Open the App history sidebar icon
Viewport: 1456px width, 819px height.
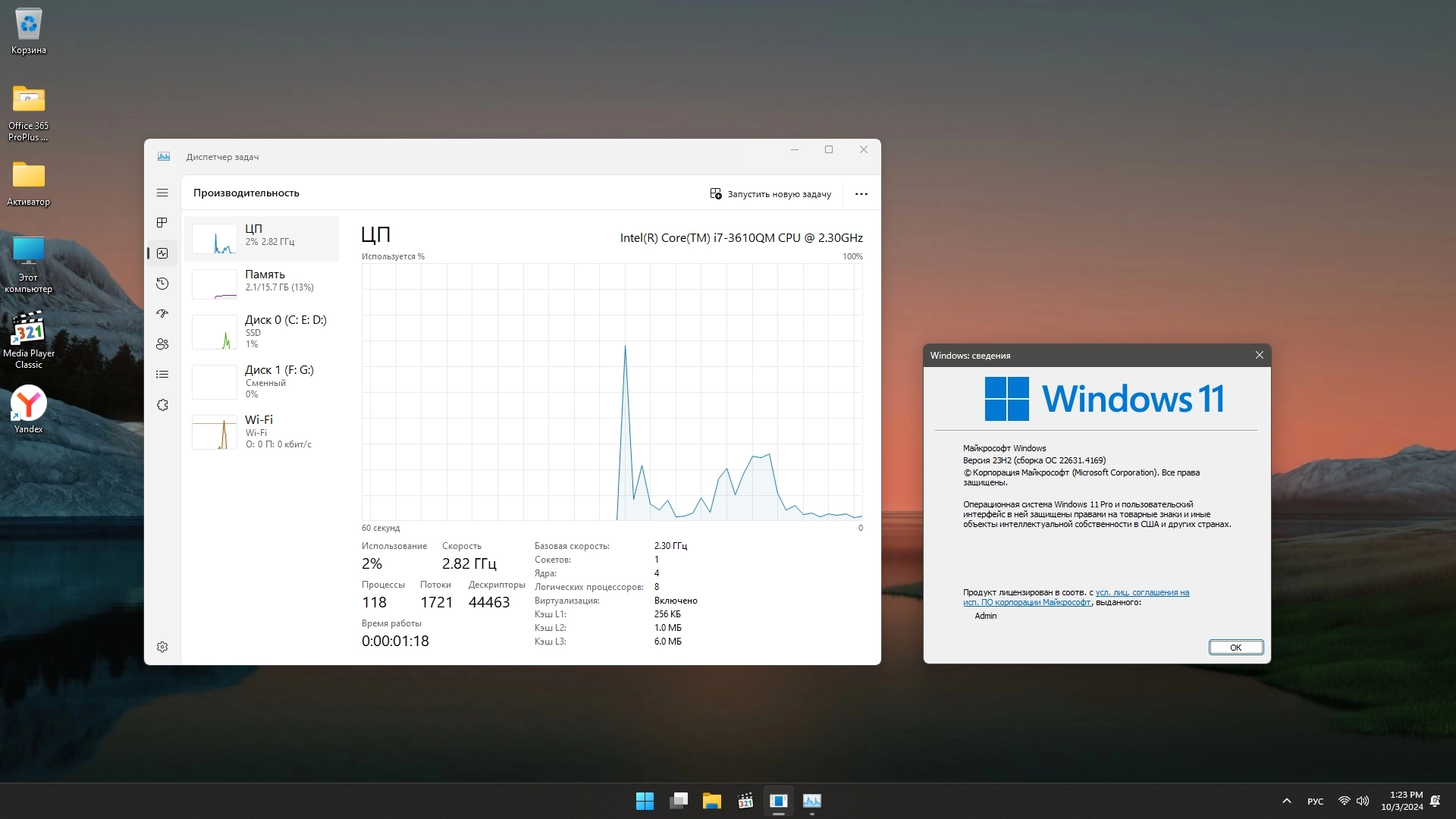point(162,284)
